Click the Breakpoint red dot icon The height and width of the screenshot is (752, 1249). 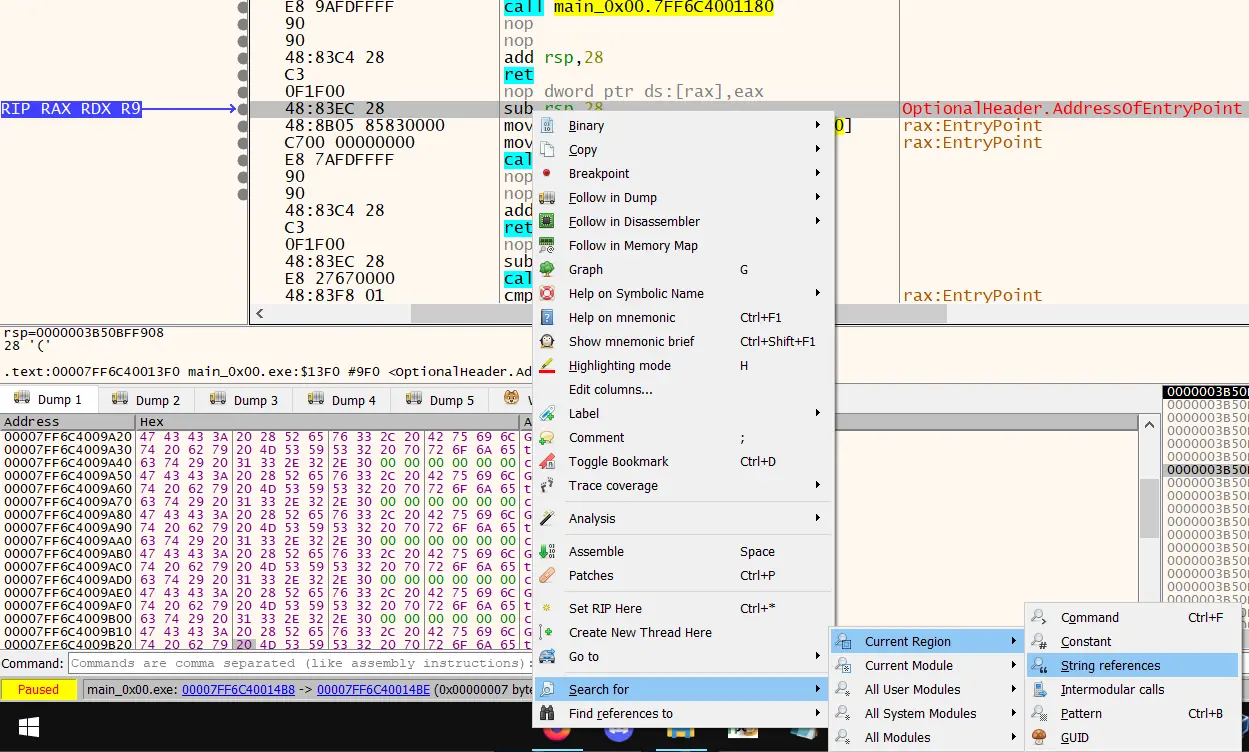547,173
